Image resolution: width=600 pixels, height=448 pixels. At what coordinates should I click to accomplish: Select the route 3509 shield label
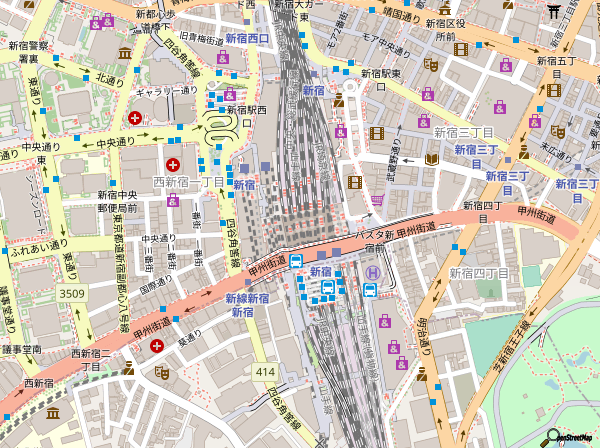pyautogui.click(x=72, y=293)
